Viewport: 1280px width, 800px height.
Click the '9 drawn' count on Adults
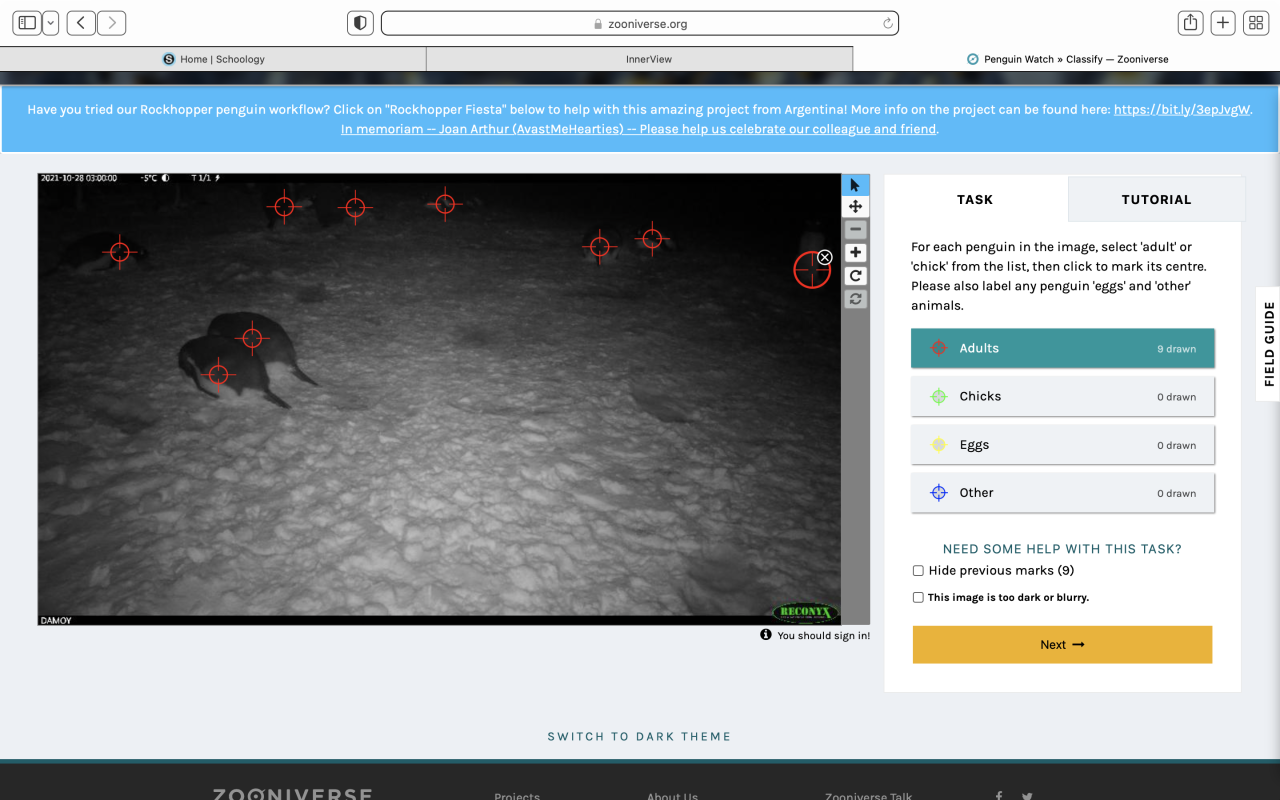[x=1177, y=349]
